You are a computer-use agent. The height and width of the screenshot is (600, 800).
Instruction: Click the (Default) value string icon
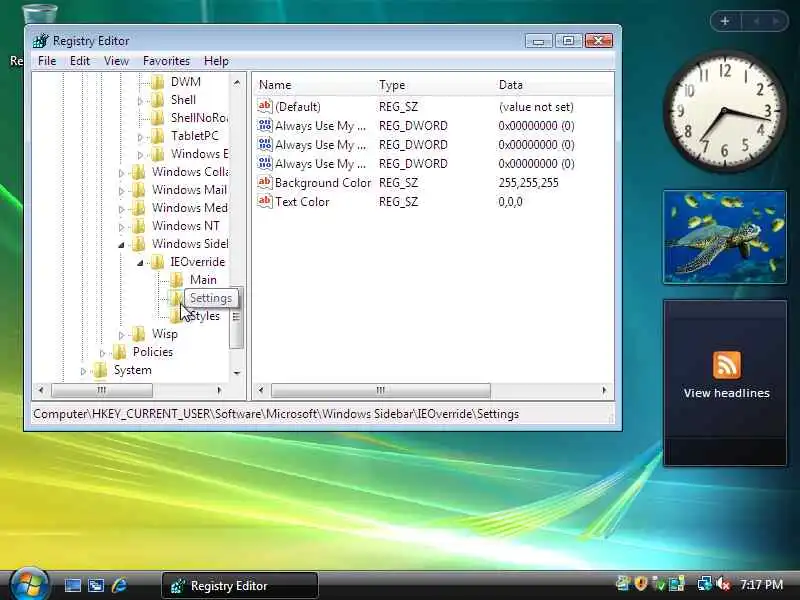coord(265,106)
